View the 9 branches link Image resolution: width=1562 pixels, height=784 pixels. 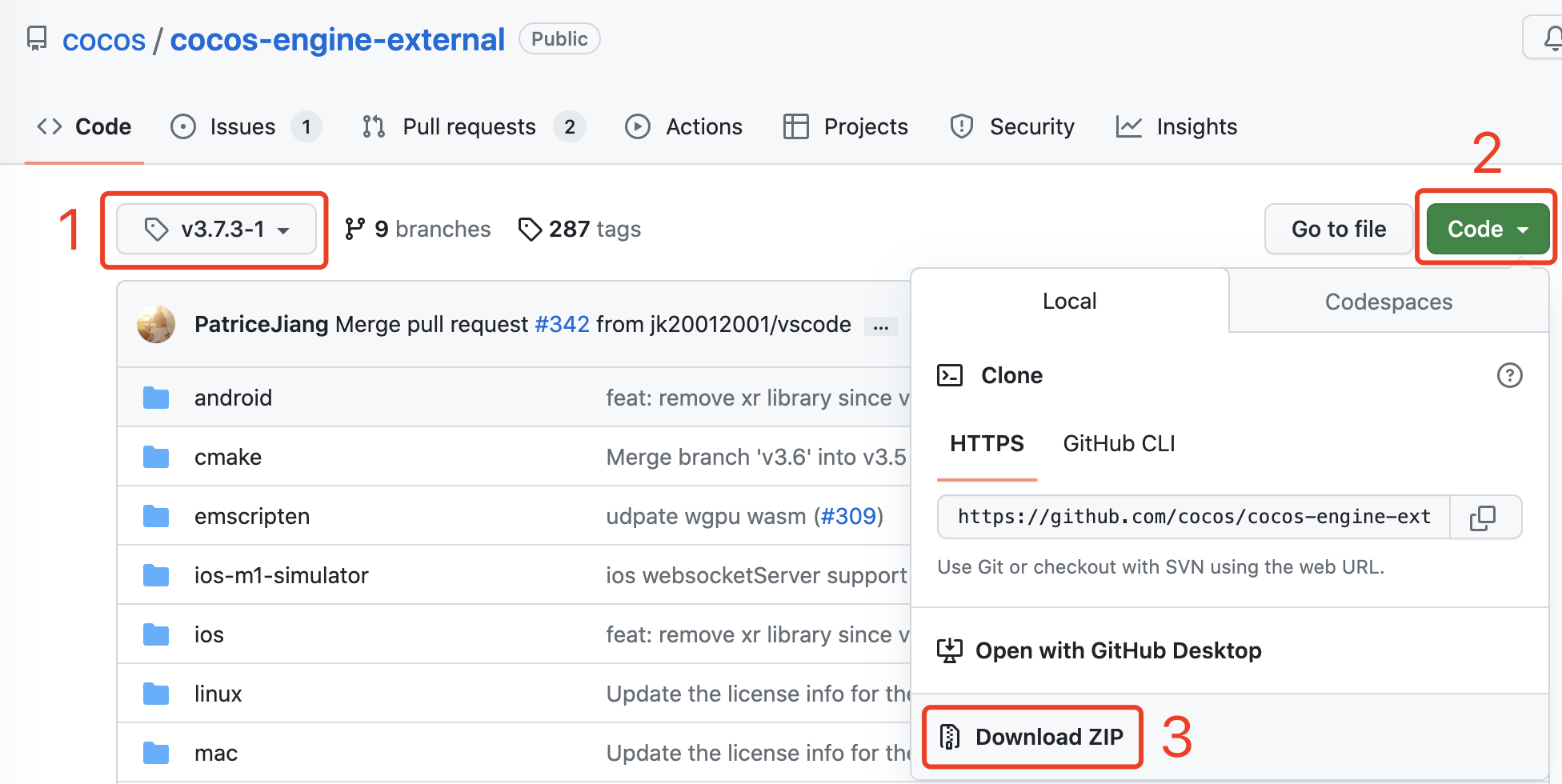[418, 230]
